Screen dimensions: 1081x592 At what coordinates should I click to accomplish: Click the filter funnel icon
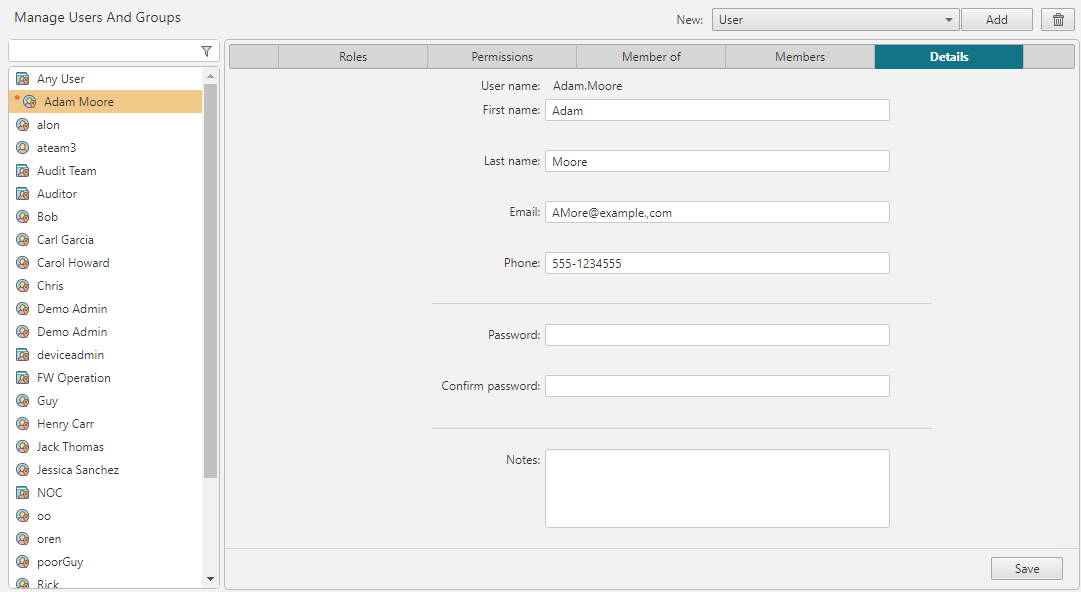206,51
